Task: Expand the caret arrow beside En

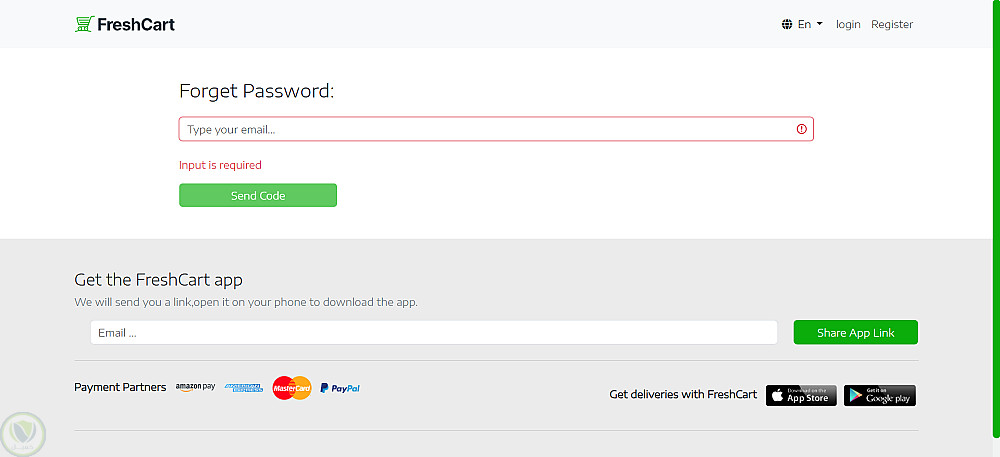Action: pos(820,24)
